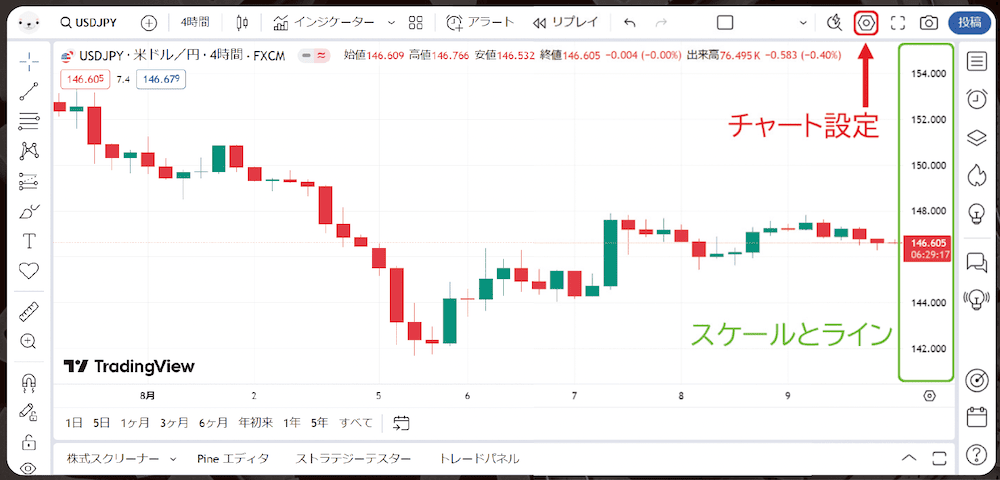Image resolution: width=1000 pixels, height=480 pixels.
Task: Toggle hide all drawings eye
Action: 29,469
